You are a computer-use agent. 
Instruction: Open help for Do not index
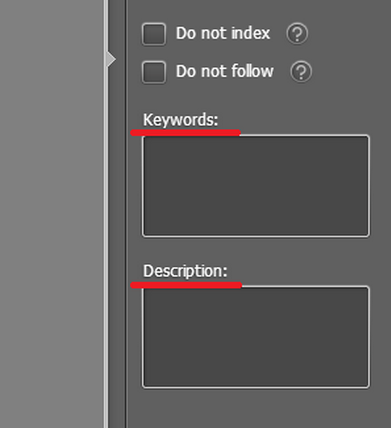[297, 33]
